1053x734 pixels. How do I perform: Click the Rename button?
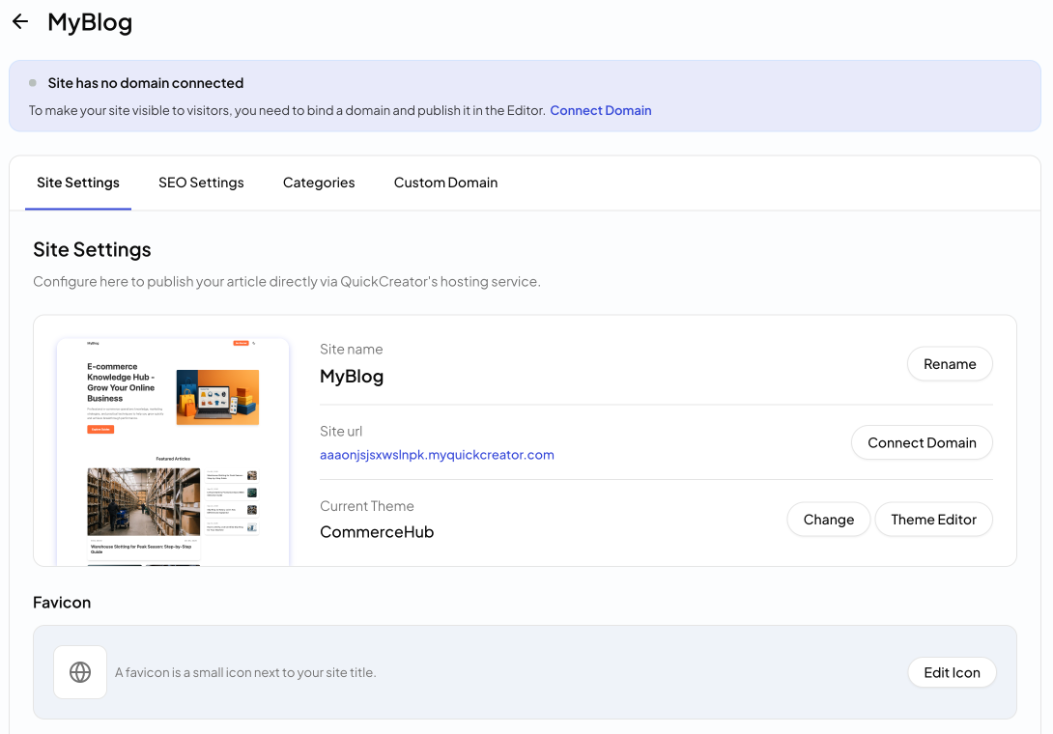pos(950,364)
